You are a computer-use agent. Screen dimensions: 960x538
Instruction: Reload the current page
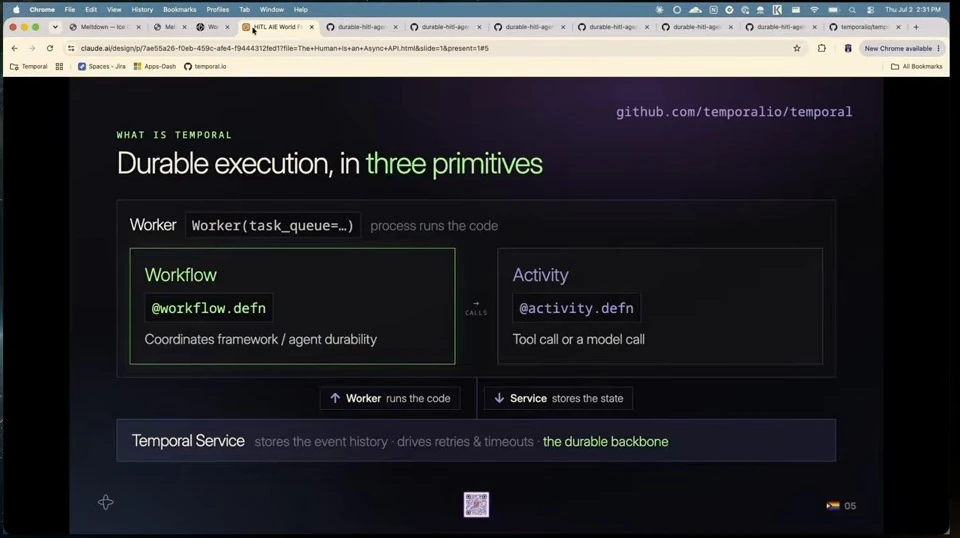(50, 48)
